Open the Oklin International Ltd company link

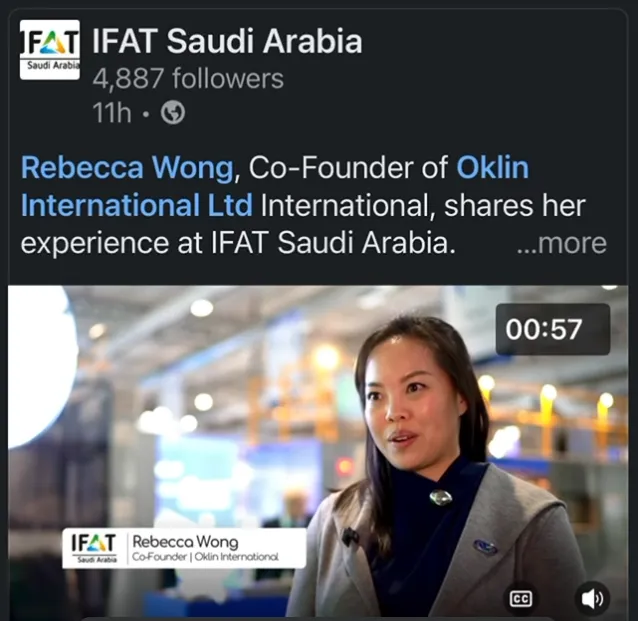point(275,186)
